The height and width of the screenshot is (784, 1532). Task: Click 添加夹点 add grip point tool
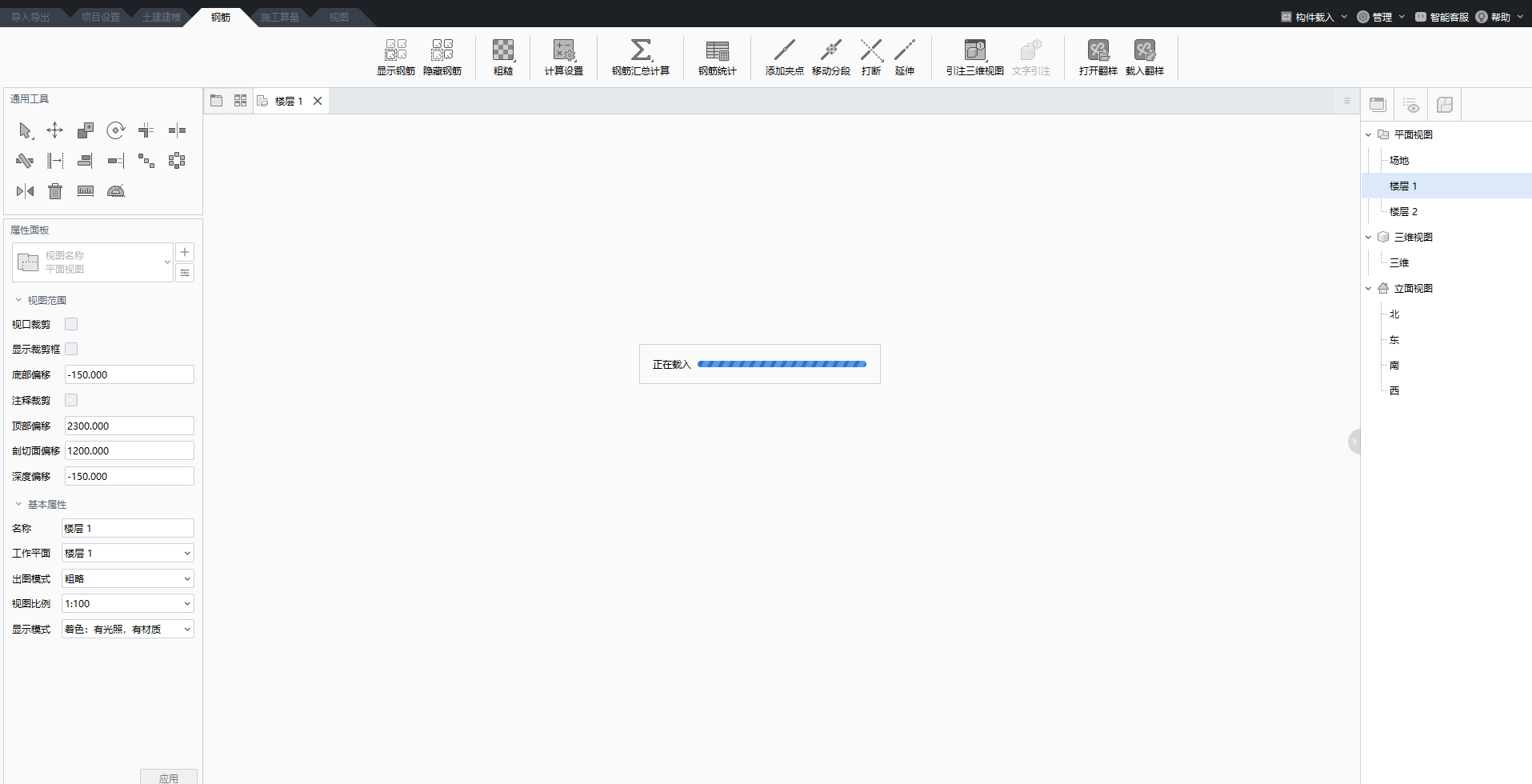[785, 58]
